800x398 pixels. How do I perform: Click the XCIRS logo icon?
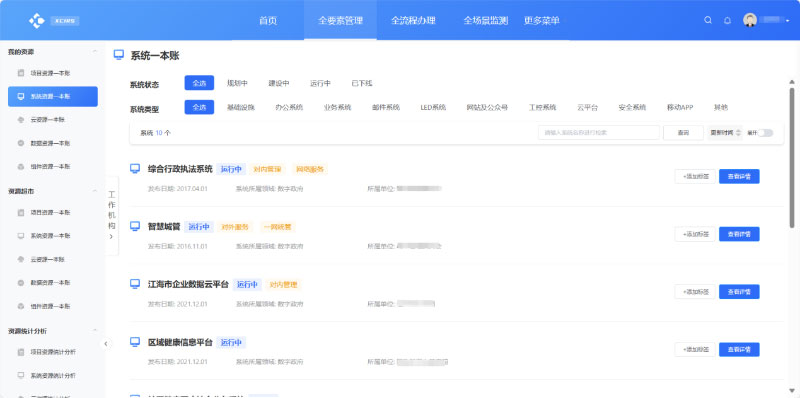(x=37, y=20)
